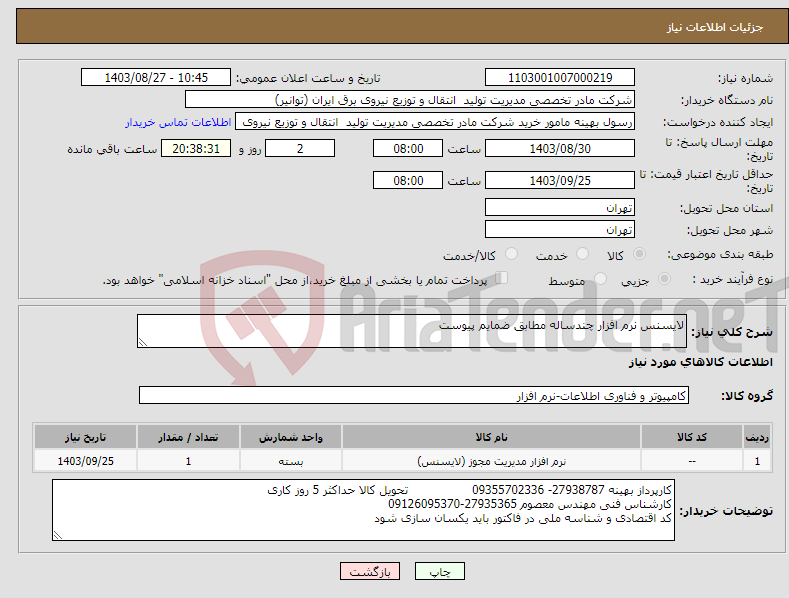This screenshot has width=789, height=598.
Task: Click the delivery city field تهران
Action: (560, 230)
